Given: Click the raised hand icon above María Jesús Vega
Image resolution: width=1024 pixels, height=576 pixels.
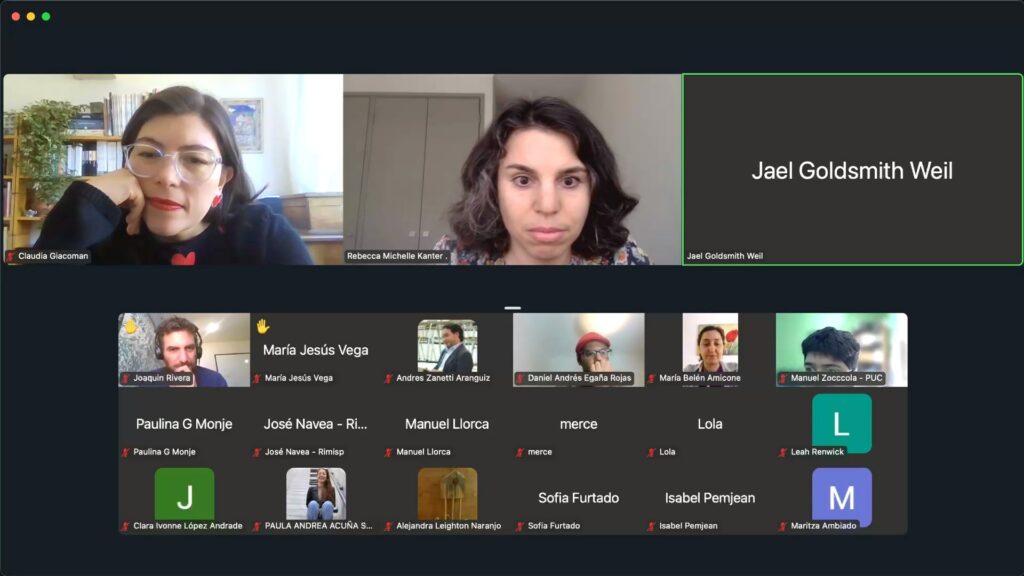Looking at the screenshot, I should [x=263, y=326].
